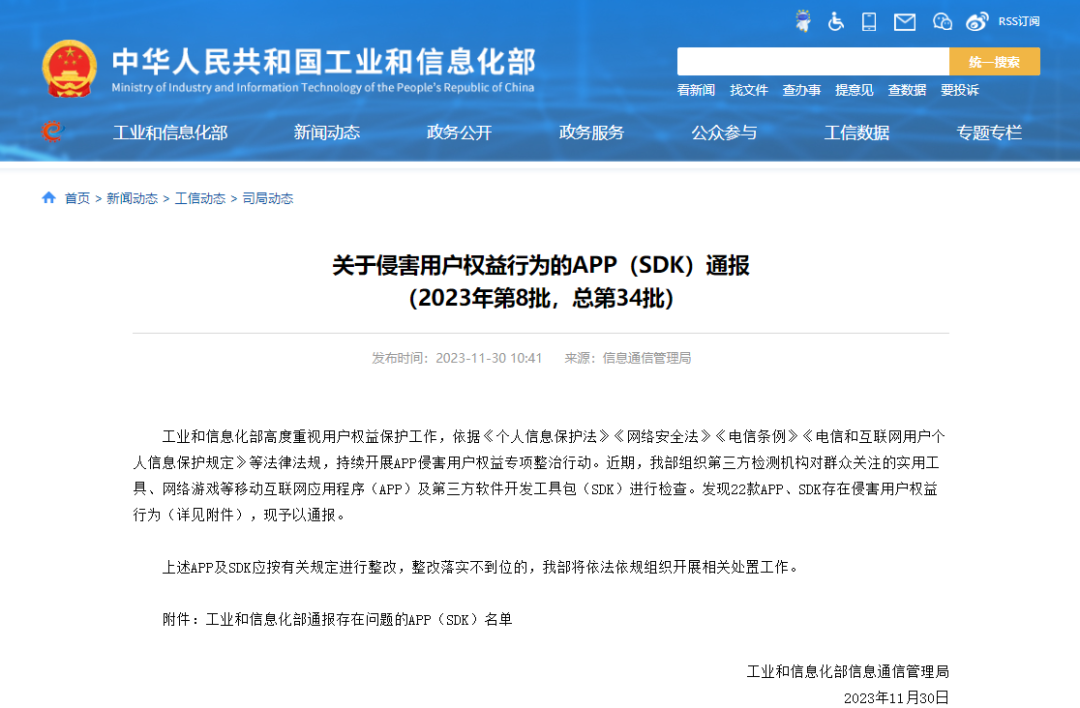Click the date 2023年11月30日
Viewport: 1080px width, 708px height.
point(896,698)
